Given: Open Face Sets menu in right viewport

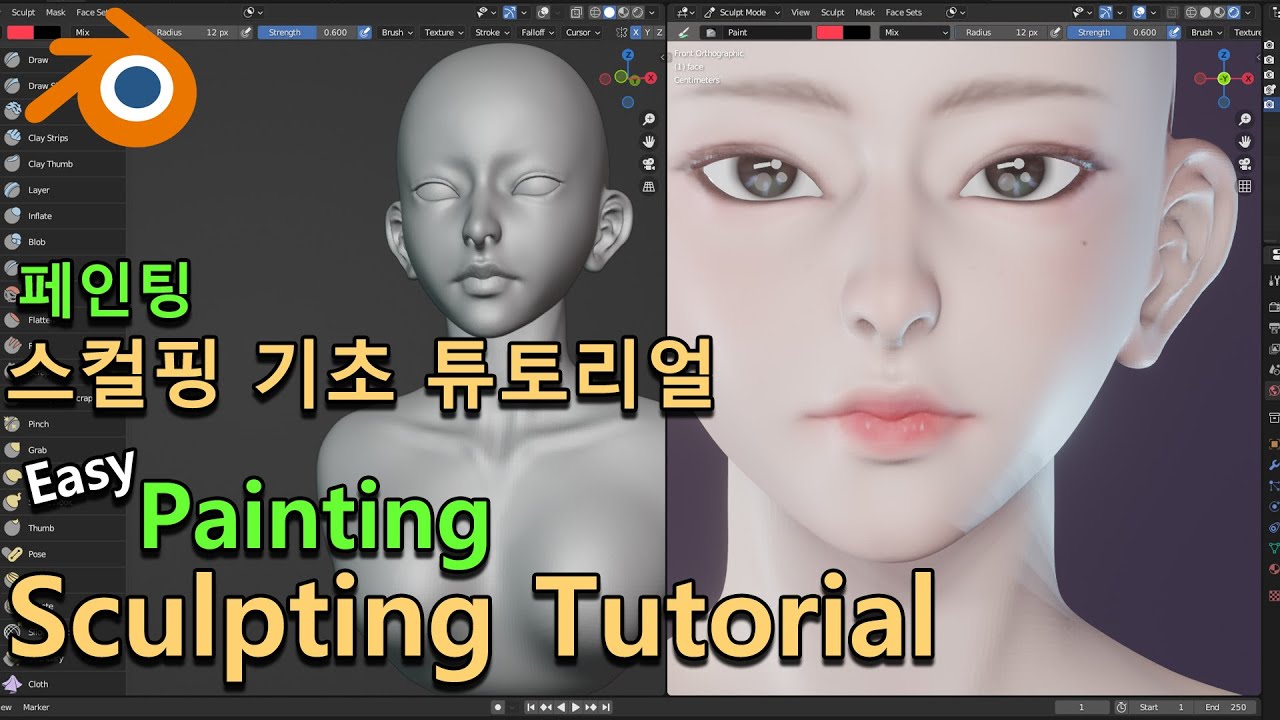Looking at the screenshot, I should tap(904, 12).
